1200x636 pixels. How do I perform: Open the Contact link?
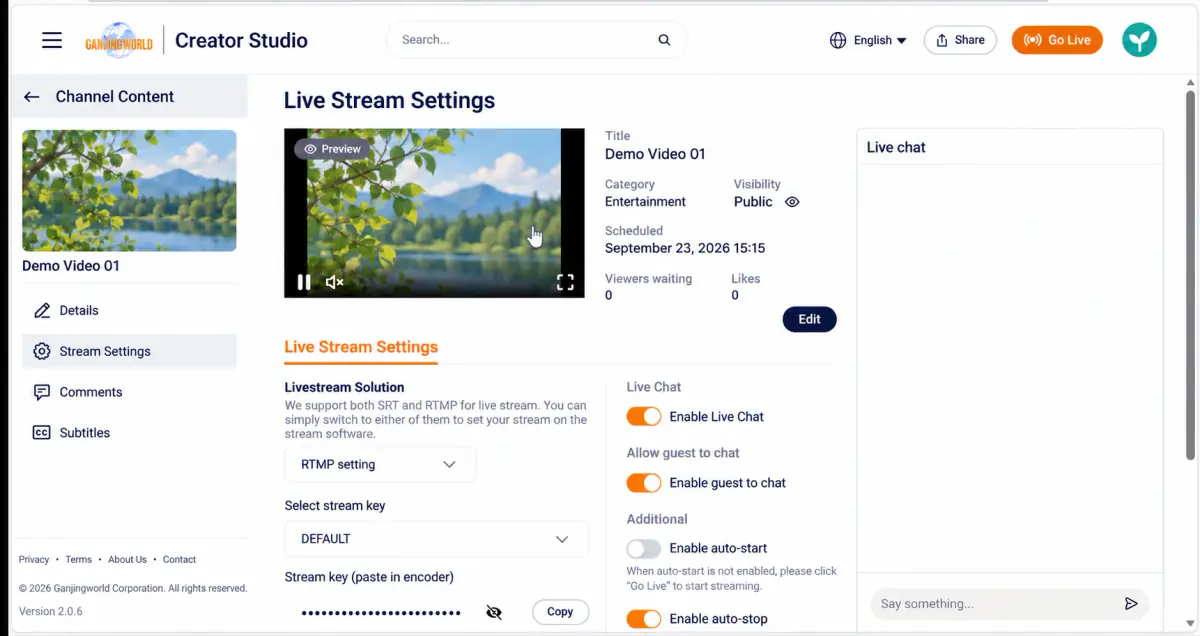(x=179, y=560)
